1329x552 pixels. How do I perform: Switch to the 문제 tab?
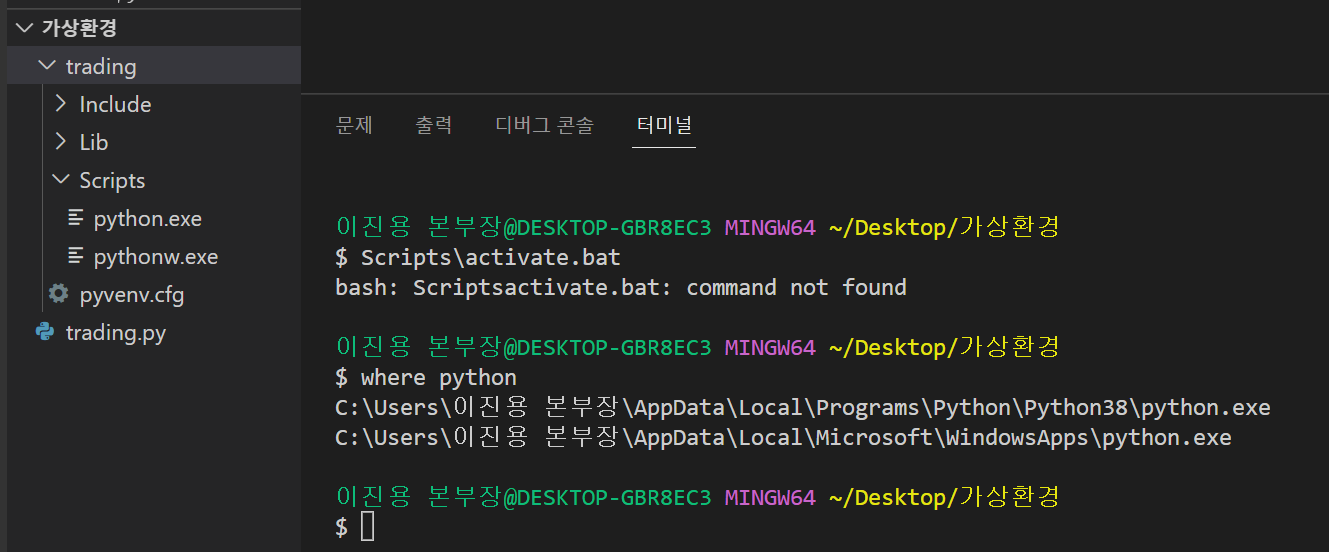point(354,125)
